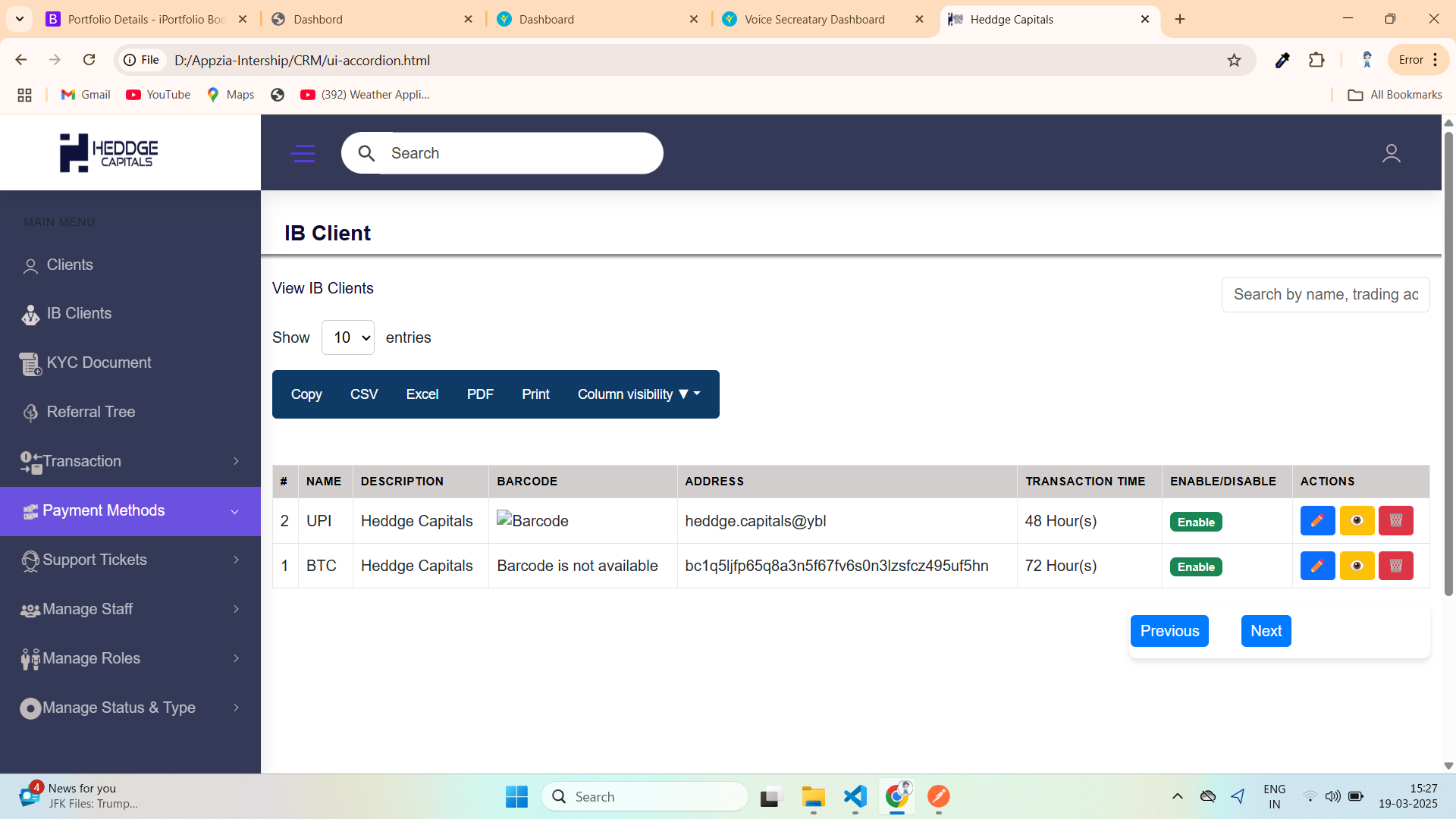The height and width of the screenshot is (819, 1456).
Task: Open Clients in the sidebar
Action: point(130,265)
